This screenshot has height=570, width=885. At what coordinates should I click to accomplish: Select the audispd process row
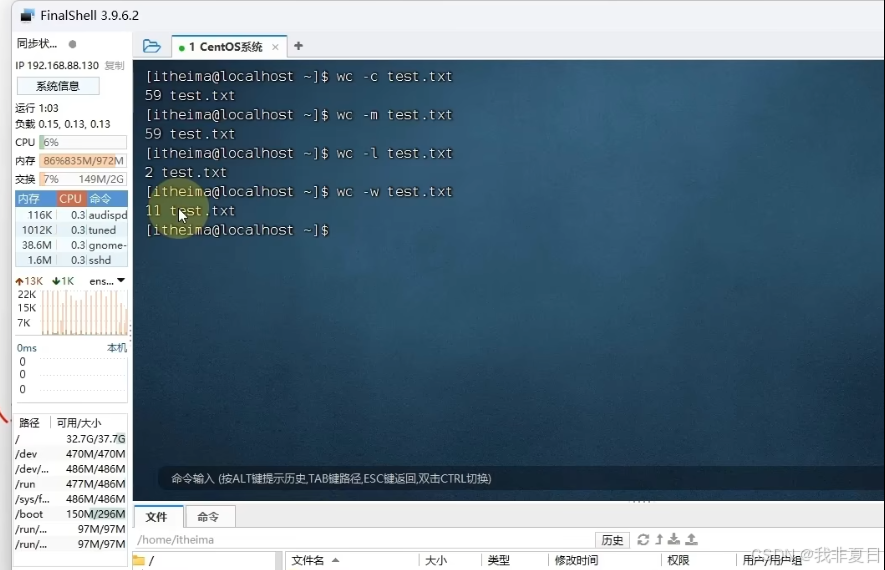click(x=71, y=215)
